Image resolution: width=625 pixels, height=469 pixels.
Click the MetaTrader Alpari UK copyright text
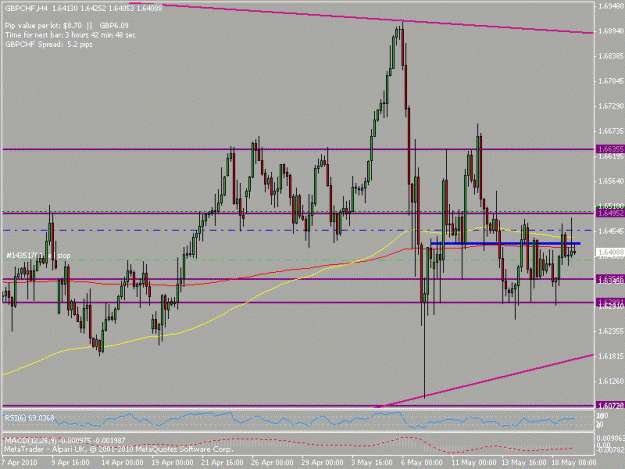tap(118, 449)
